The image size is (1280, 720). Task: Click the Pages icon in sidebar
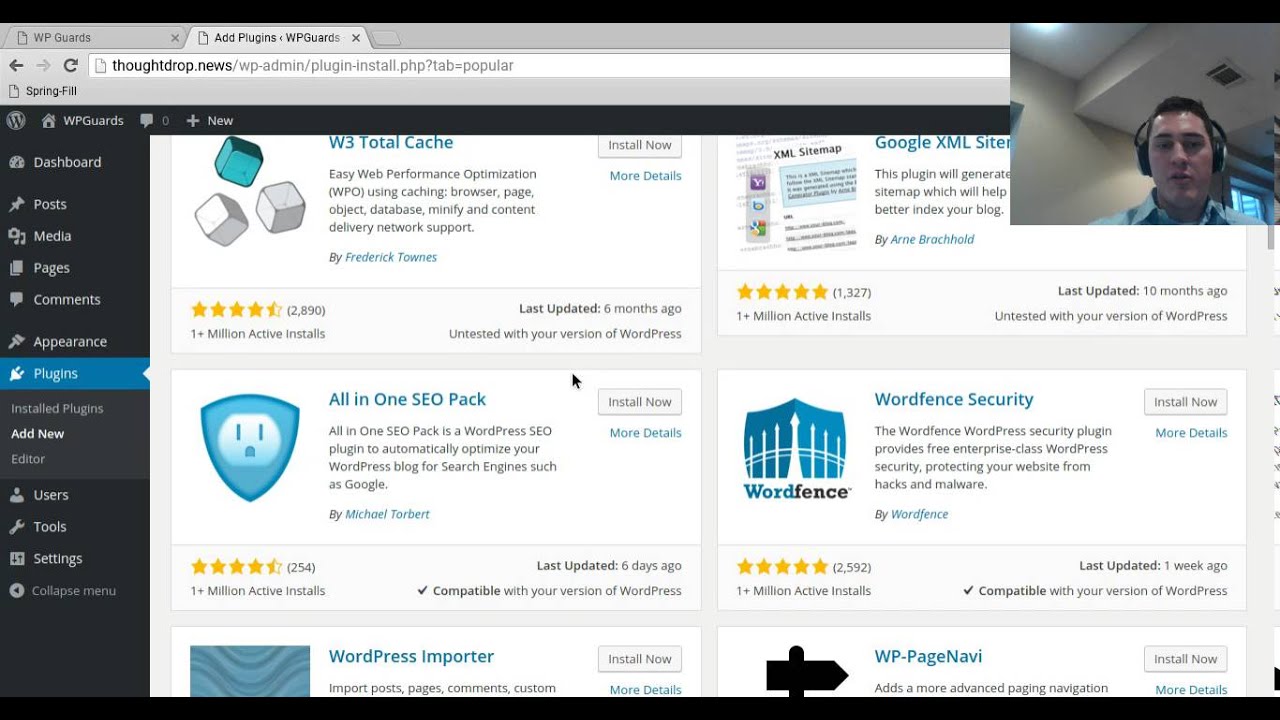point(16,268)
